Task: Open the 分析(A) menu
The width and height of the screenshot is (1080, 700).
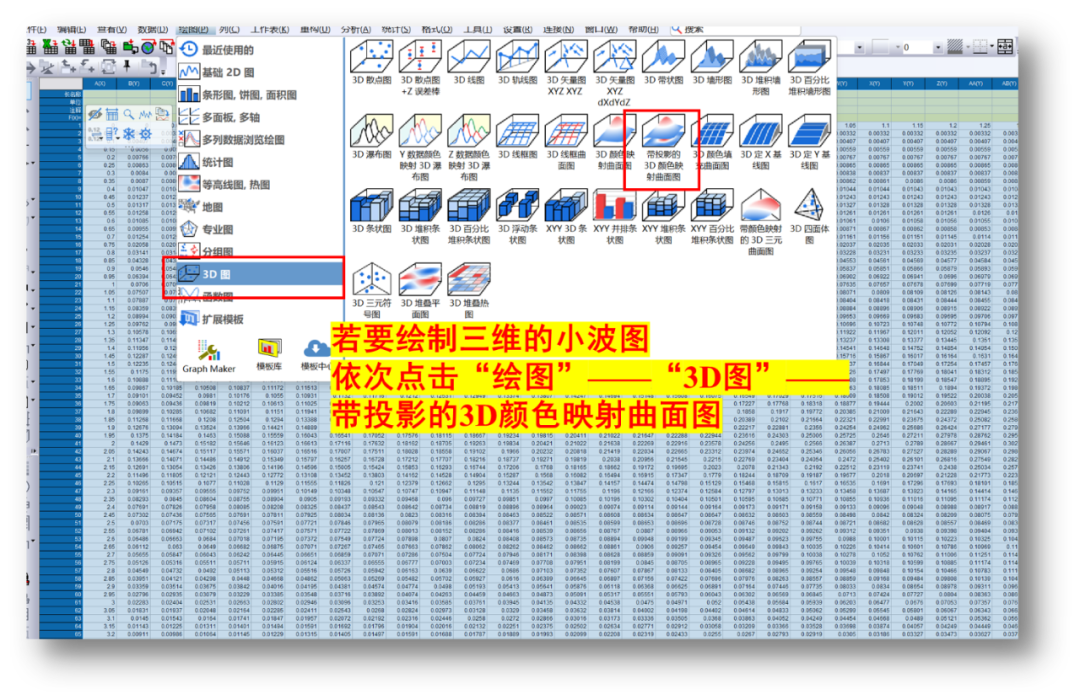Action: 355,30
